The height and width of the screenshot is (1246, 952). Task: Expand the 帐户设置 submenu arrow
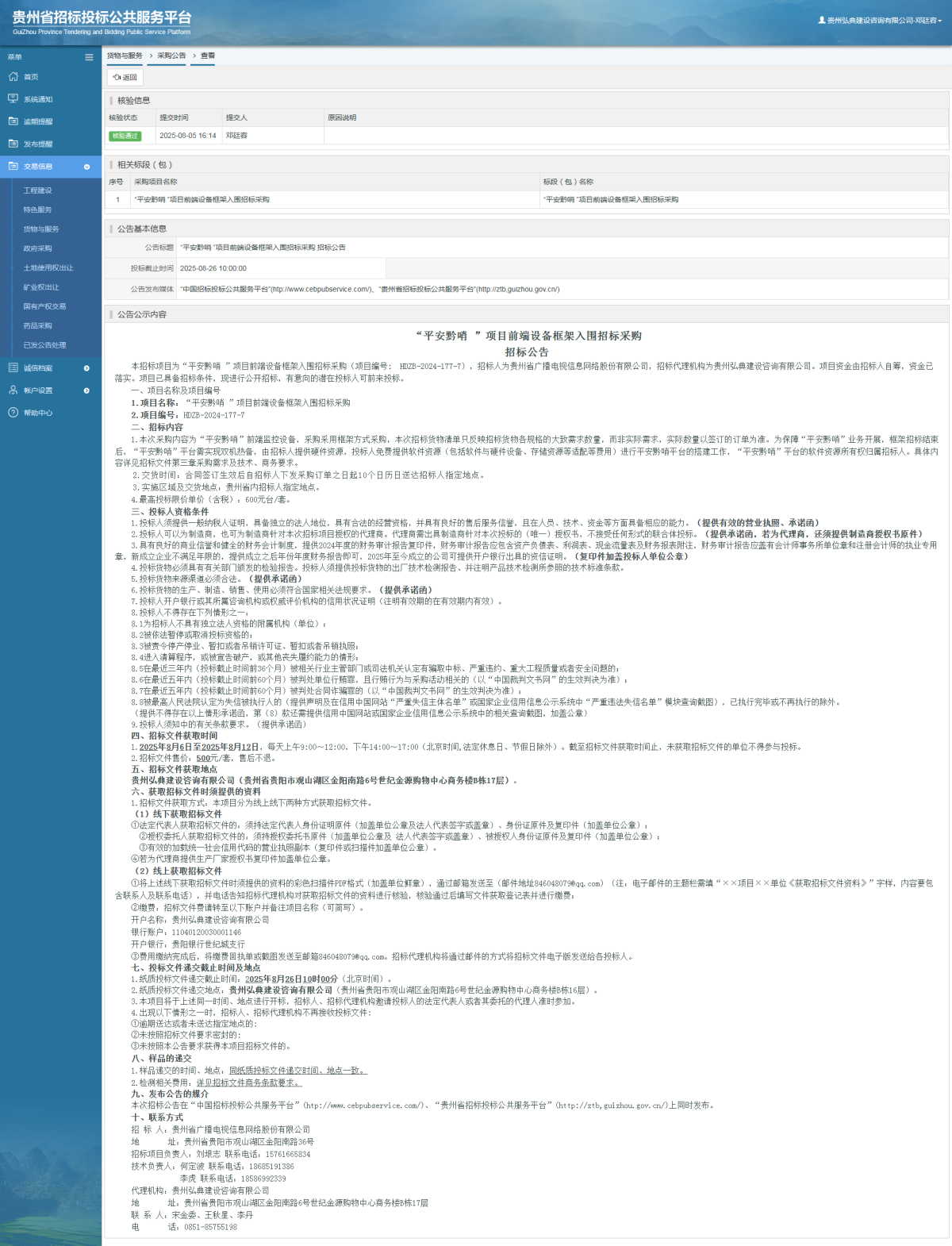point(86,390)
